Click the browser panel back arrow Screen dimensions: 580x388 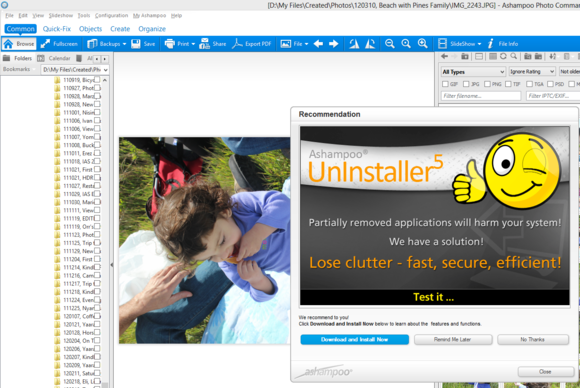(x=445, y=56)
